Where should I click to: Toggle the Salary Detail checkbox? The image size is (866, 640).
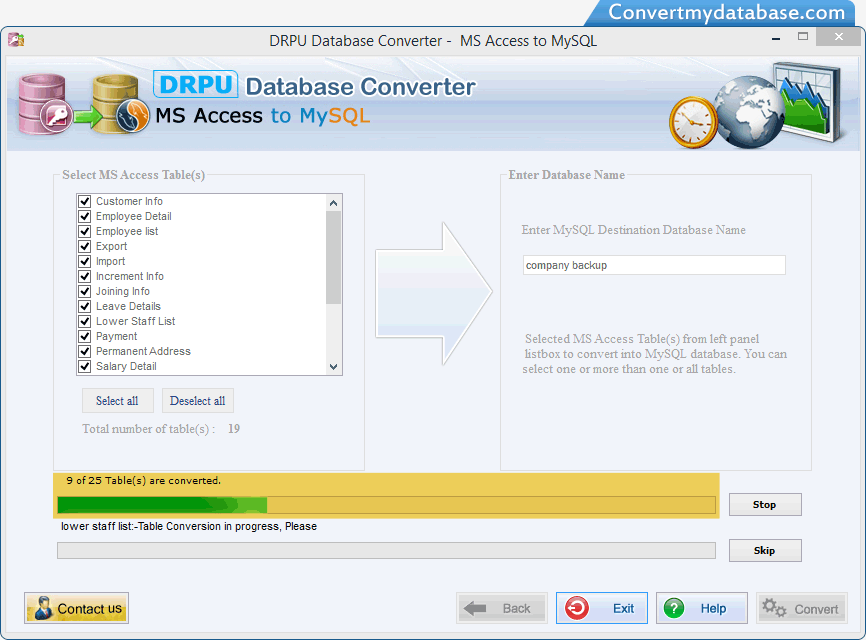tap(85, 366)
